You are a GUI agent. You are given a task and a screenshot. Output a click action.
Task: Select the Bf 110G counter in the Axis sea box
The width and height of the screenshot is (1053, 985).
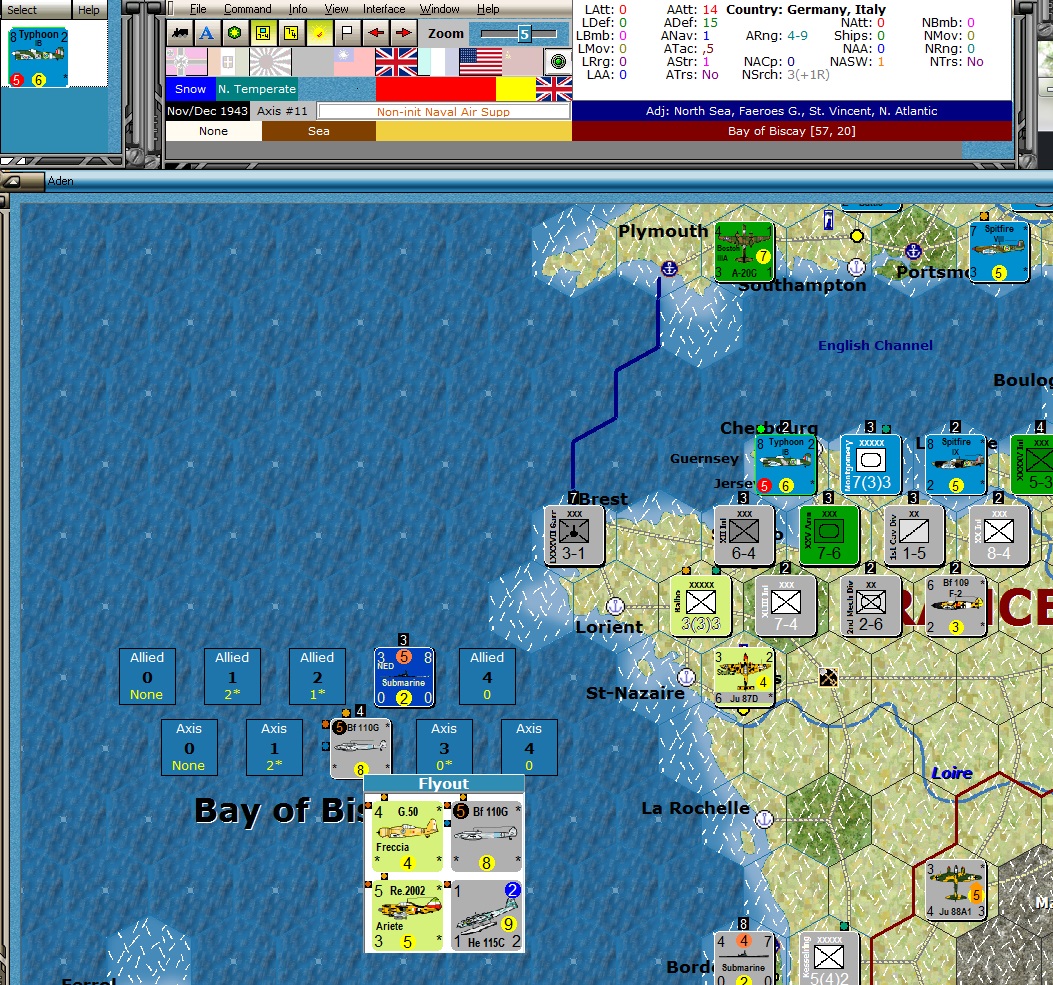(361, 748)
